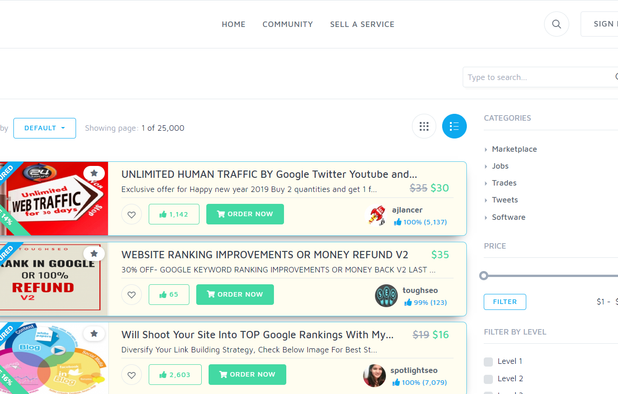
Task: Click the Sign in button in header
Action: pyautogui.click(x=599, y=24)
